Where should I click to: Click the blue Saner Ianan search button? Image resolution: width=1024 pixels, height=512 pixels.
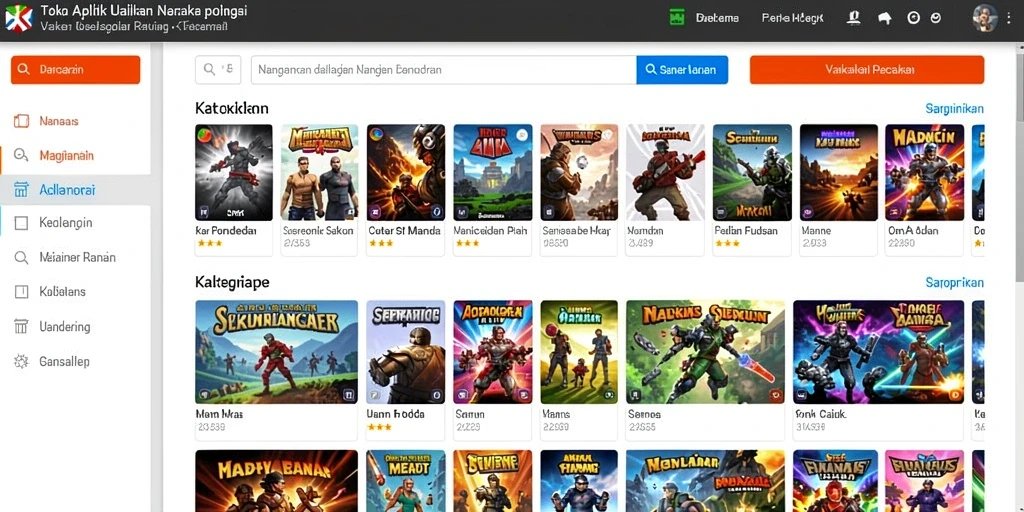[x=682, y=70]
